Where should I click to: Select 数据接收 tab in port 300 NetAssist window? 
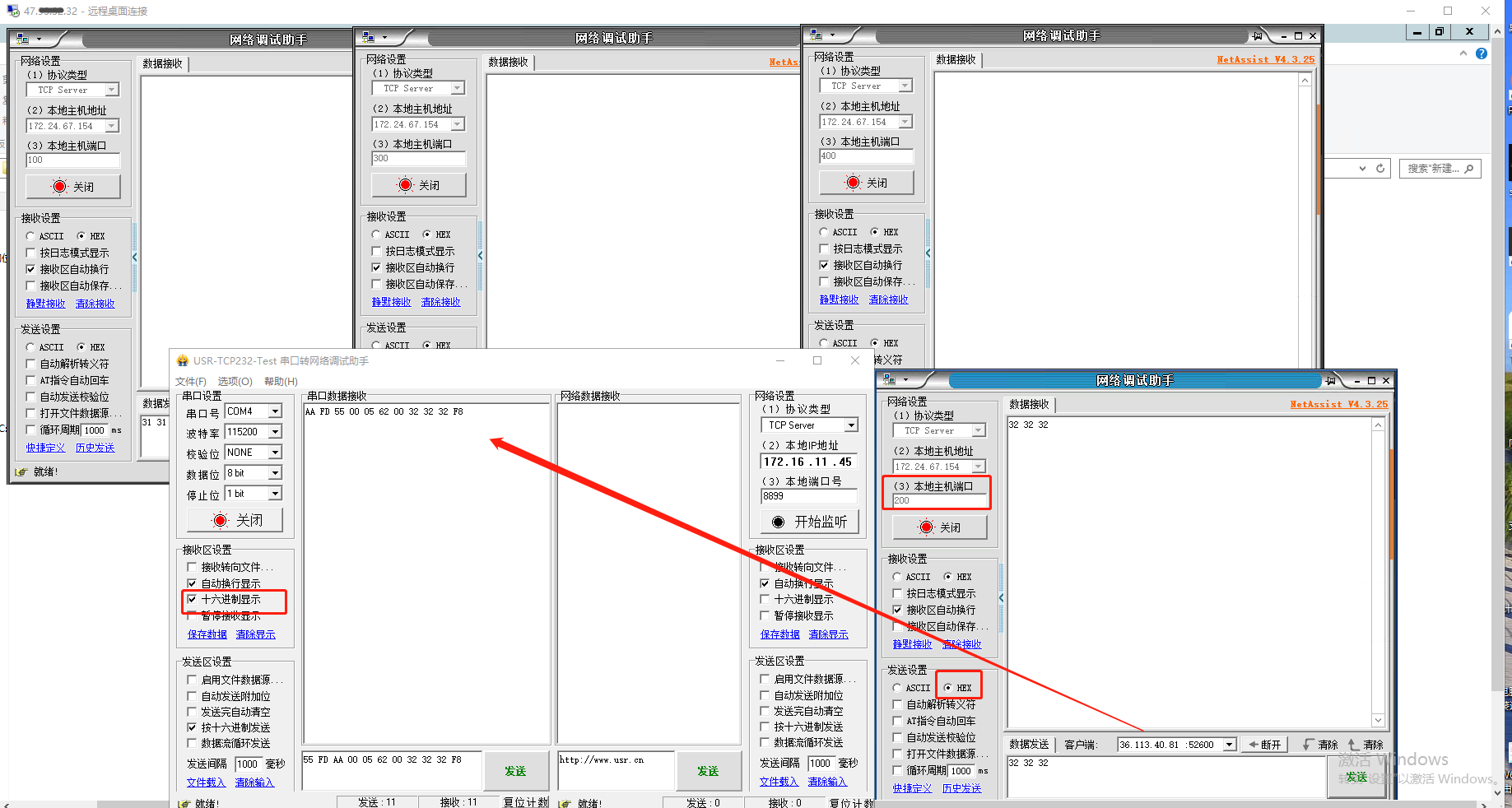pos(509,62)
